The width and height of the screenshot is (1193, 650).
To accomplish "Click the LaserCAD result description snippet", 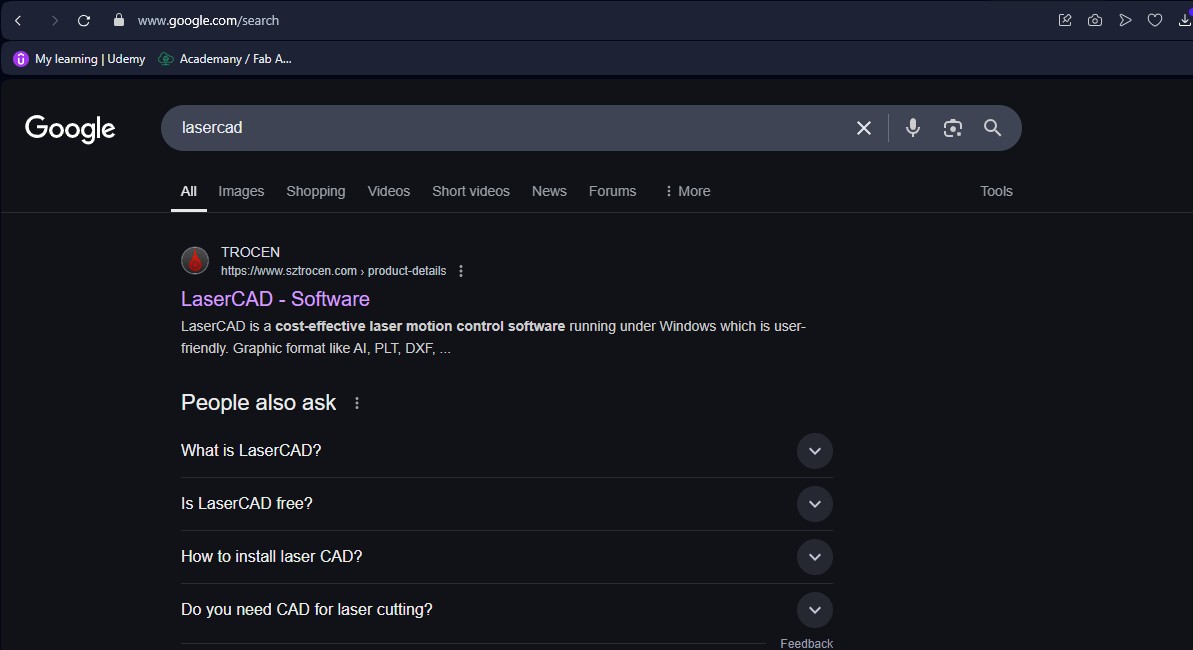I will pos(493,337).
